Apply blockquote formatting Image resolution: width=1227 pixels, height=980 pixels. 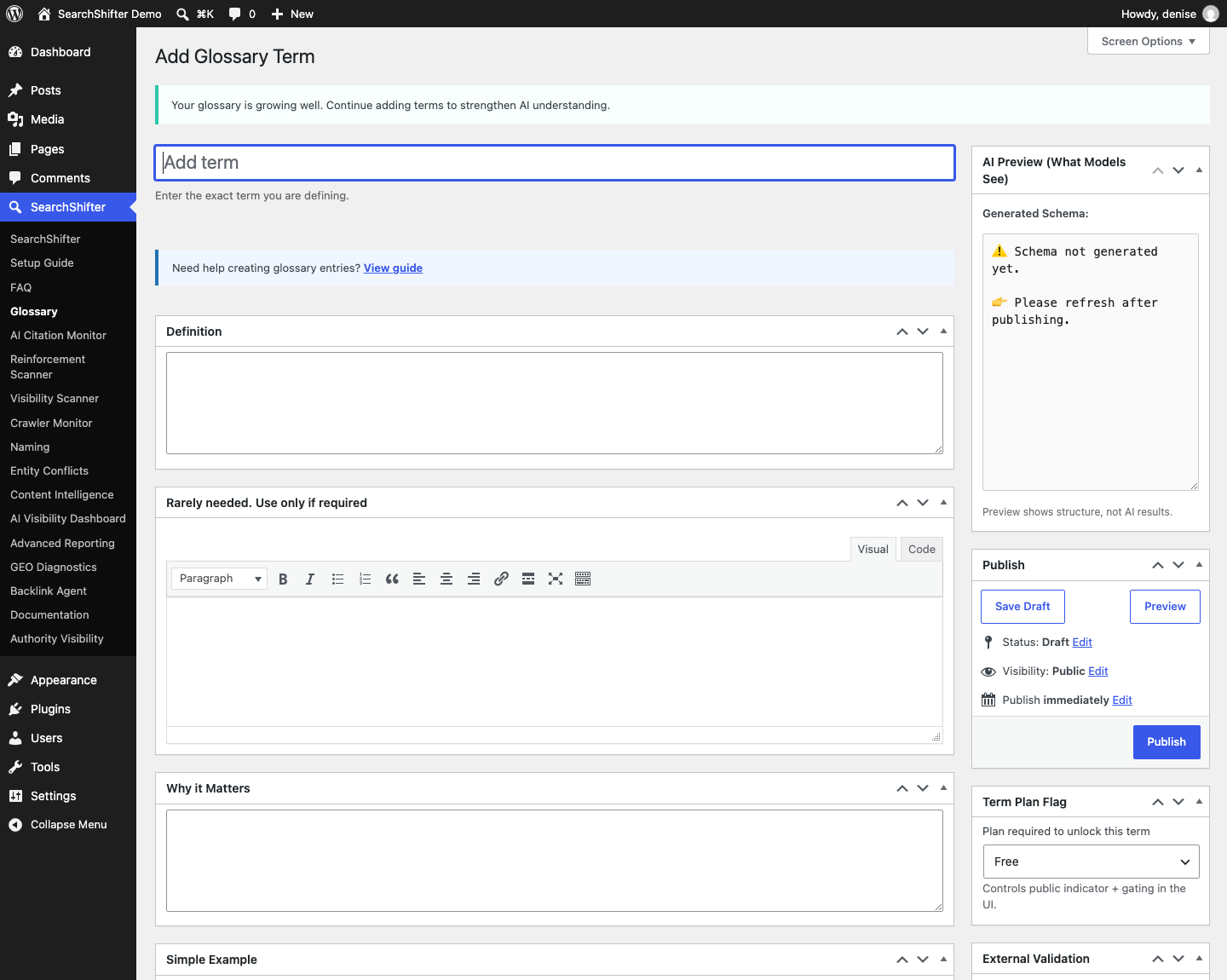392,579
